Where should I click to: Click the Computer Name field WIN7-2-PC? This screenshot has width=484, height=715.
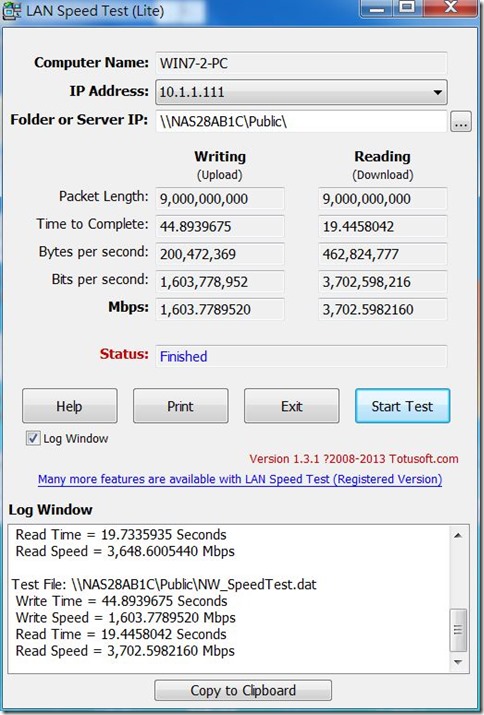(x=301, y=63)
